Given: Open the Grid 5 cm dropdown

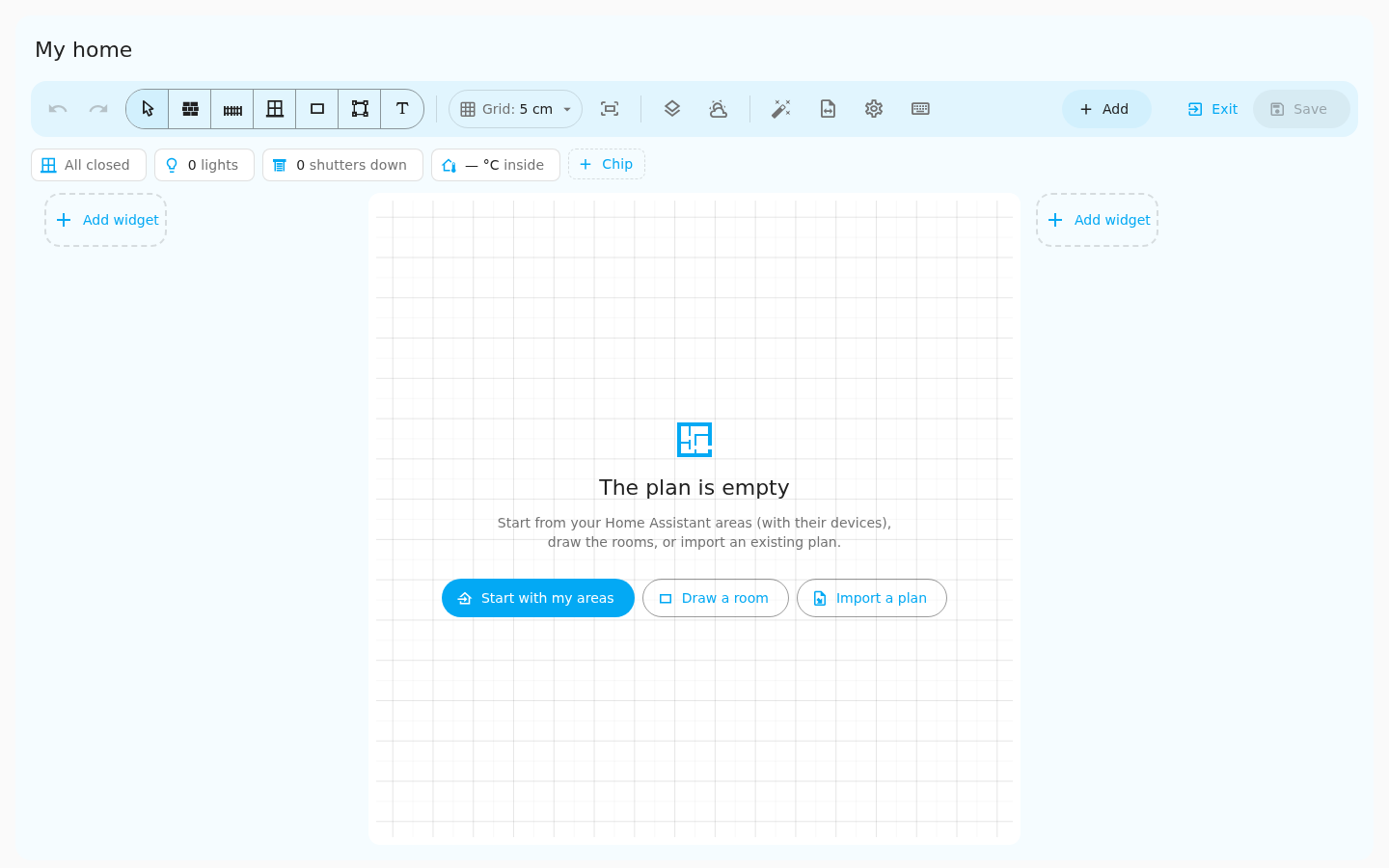Looking at the screenshot, I should coord(515,109).
